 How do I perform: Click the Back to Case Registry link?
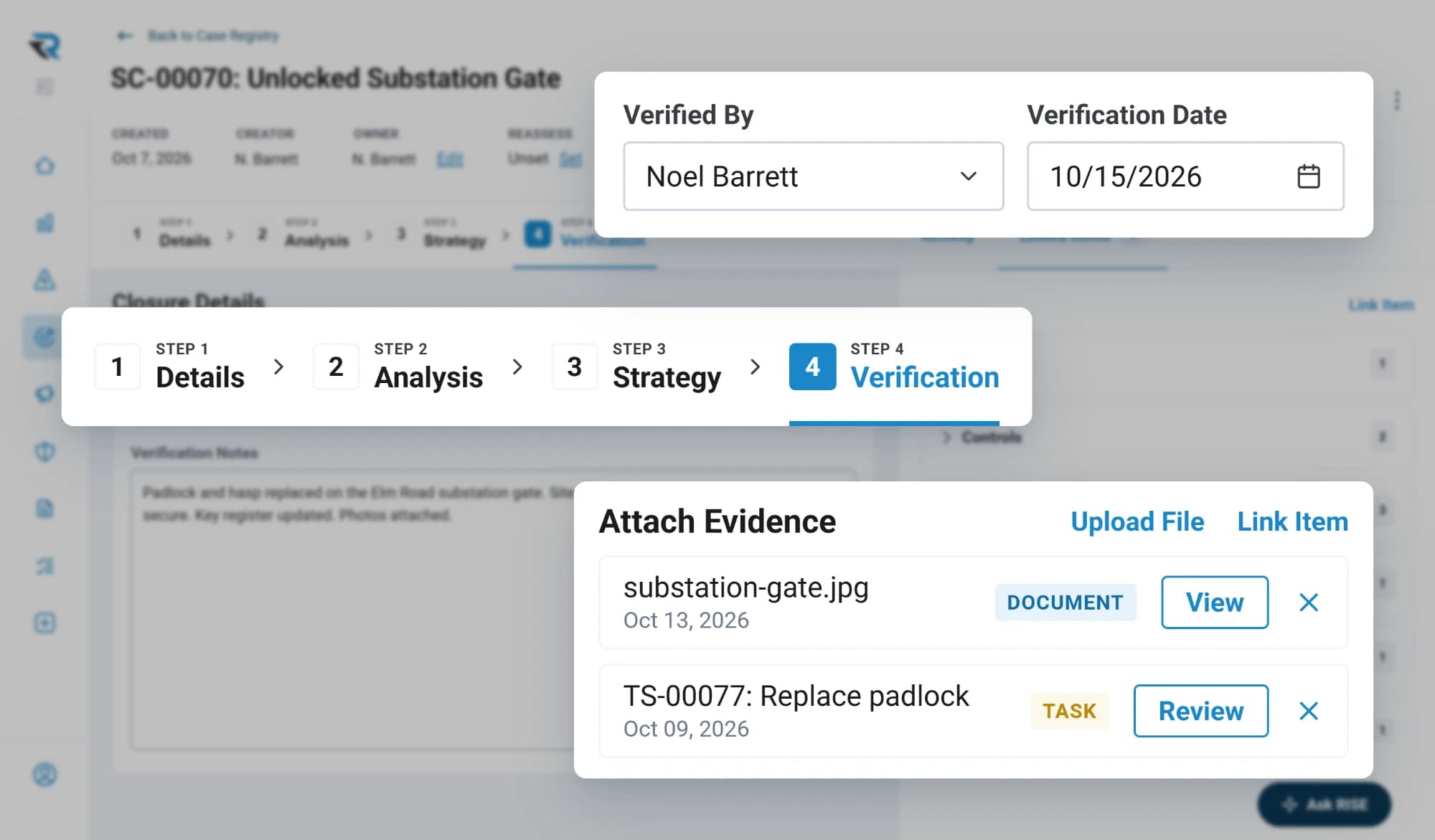pos(198,36)
